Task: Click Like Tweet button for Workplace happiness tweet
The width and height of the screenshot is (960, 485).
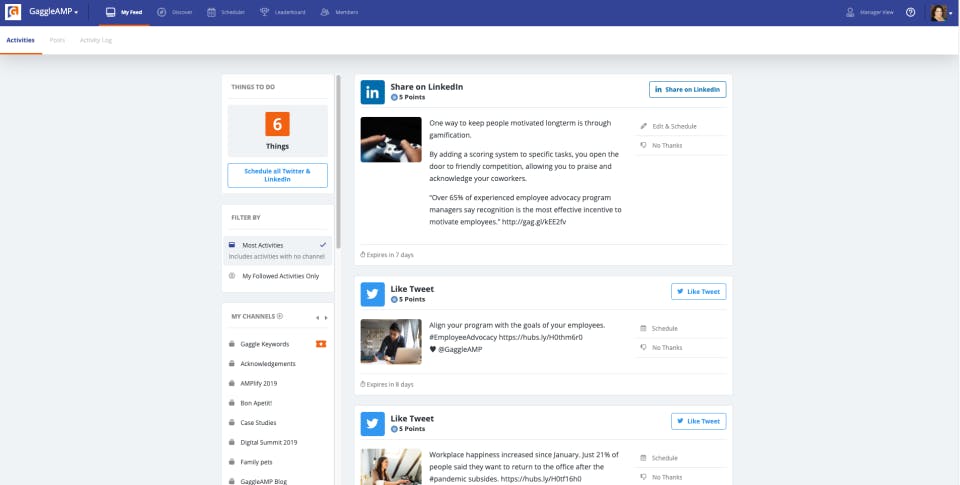Action: point(699,421)
